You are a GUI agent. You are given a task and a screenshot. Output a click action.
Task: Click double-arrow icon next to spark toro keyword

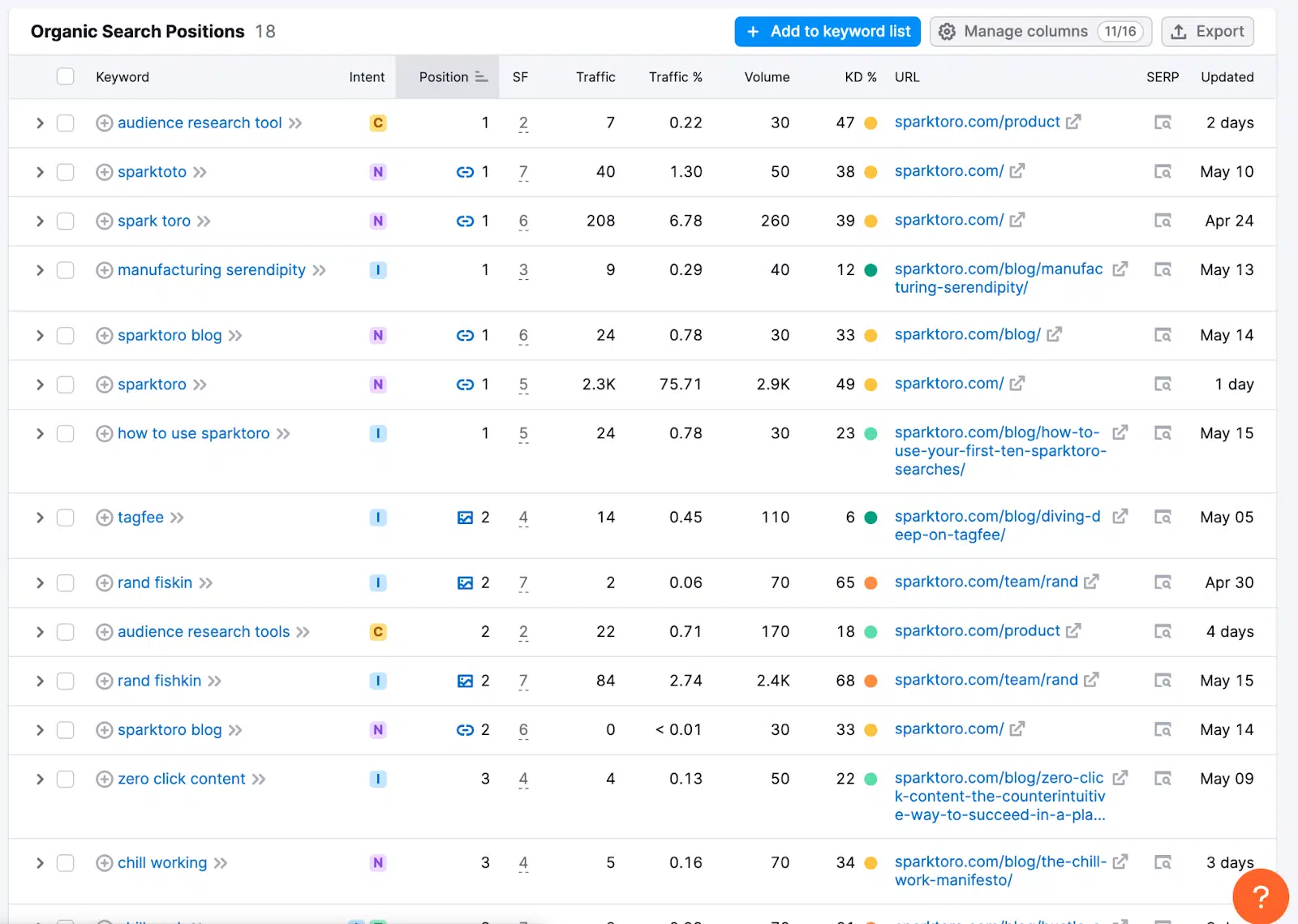pos(204,221)
